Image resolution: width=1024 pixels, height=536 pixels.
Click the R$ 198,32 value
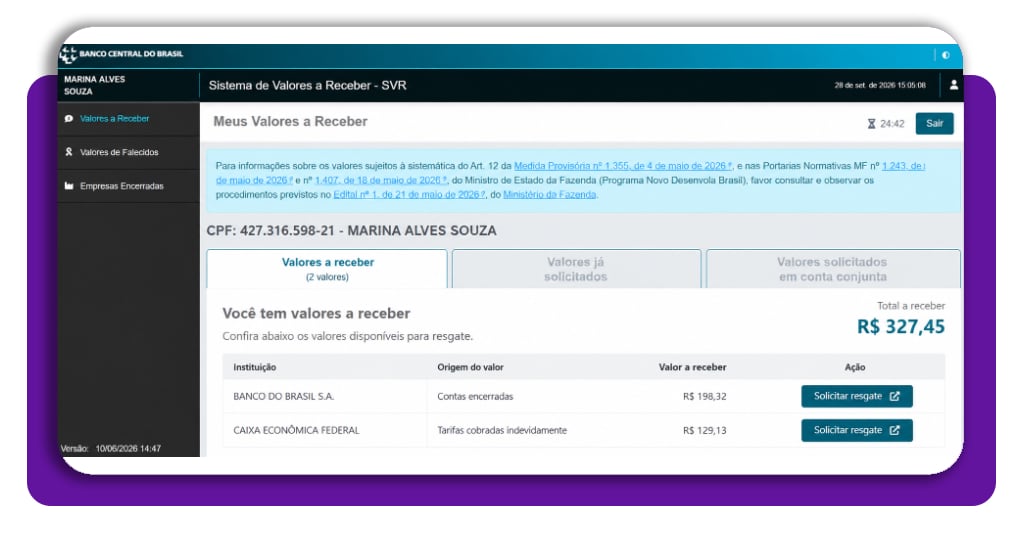pyautogui.click(x=705, y=396)
